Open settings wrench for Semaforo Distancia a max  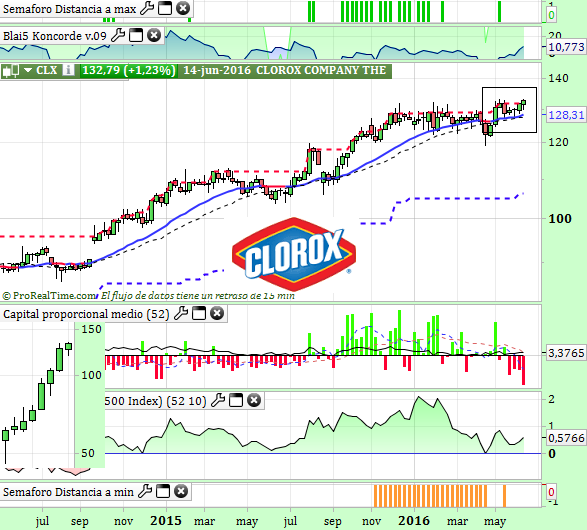tap(147, 8)
